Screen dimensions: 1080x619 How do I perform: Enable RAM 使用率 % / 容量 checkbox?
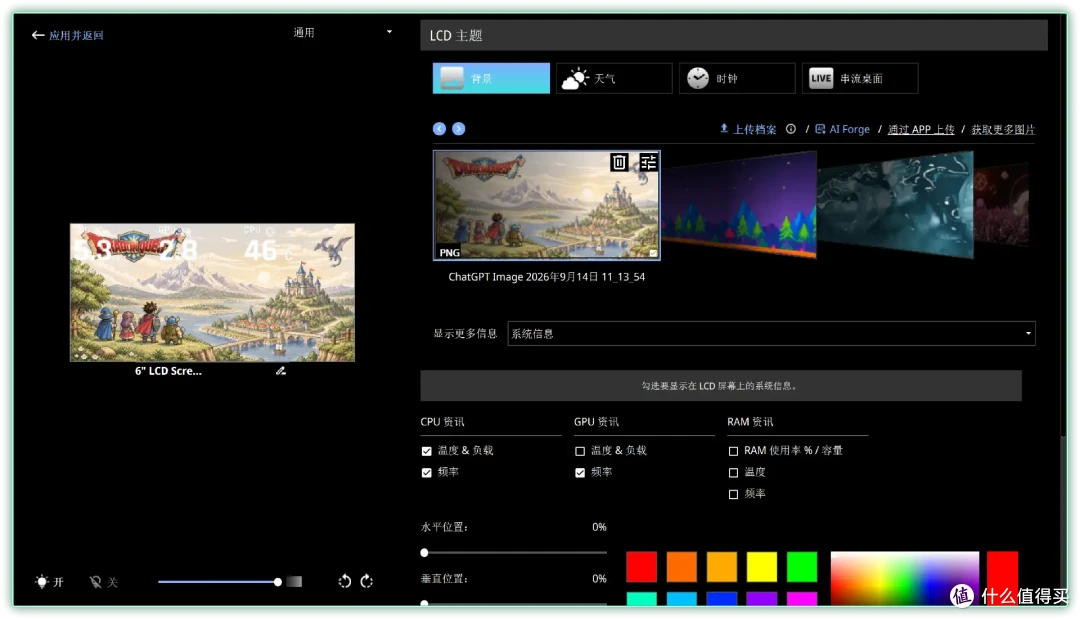[733, 451]
